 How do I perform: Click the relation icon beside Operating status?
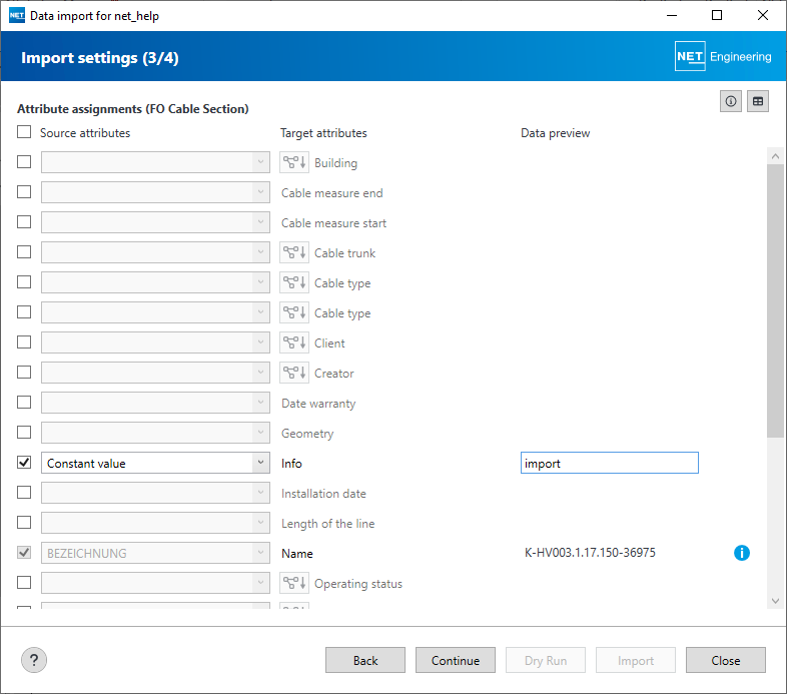(294, 583)
